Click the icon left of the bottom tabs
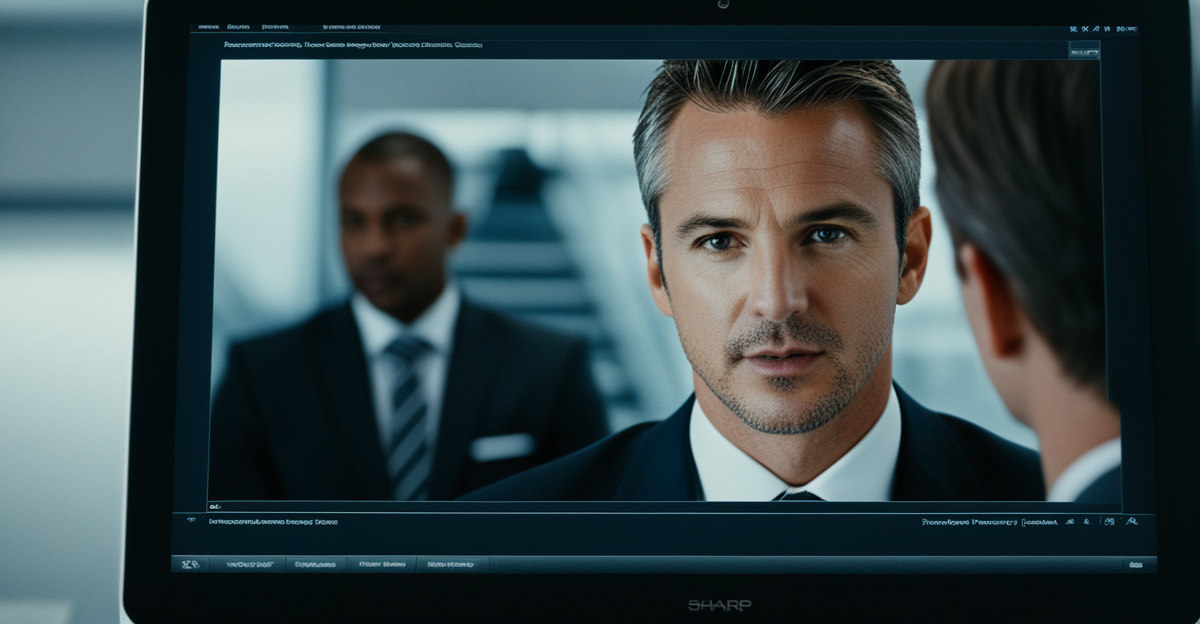1200x624 pixels. [x=190, y=564]
